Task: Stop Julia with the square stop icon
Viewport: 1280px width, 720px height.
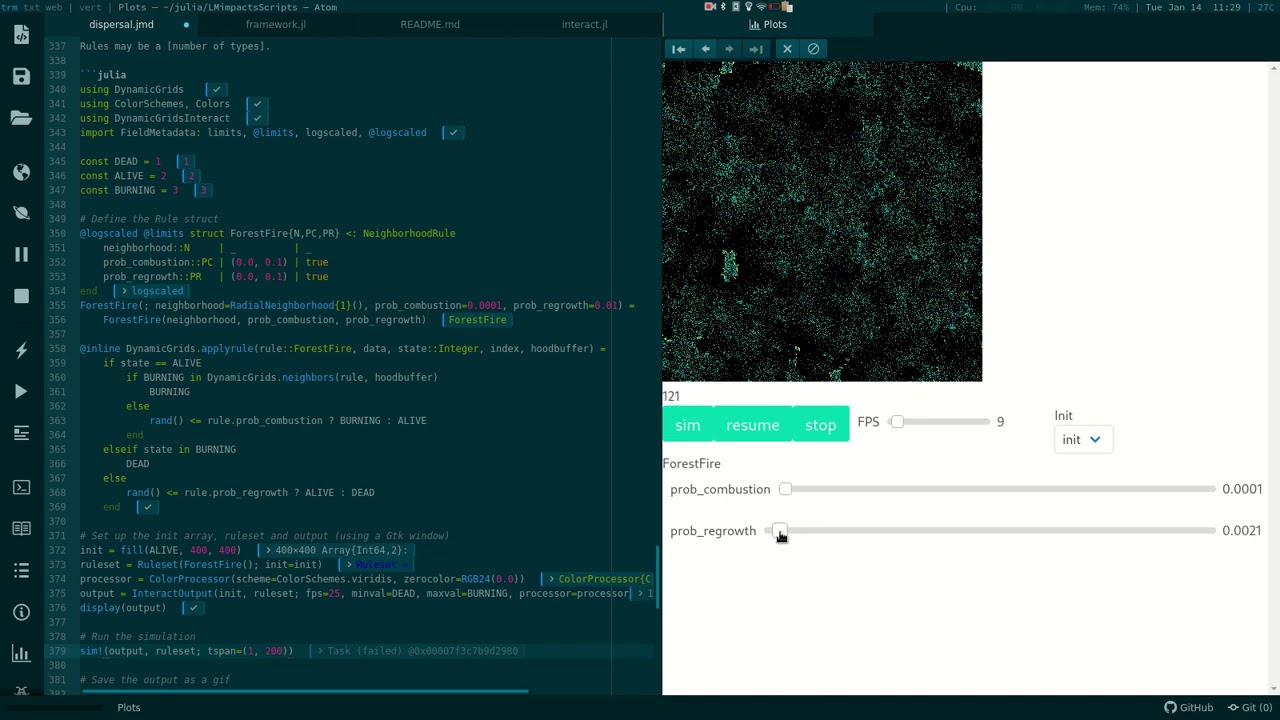Action: pyautogui.click(x=21, y=295)
